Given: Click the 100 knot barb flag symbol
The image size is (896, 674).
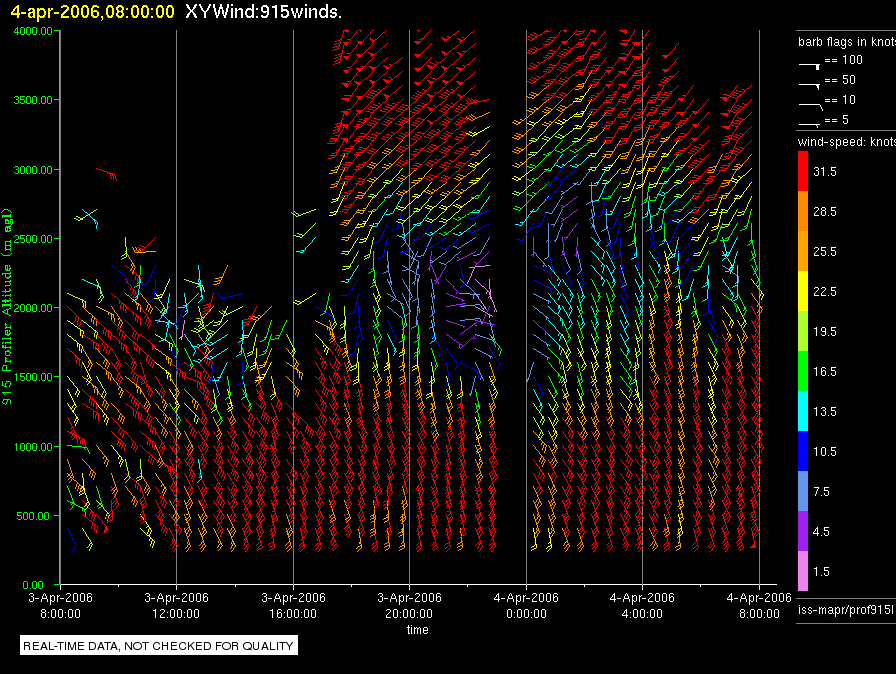Looking at the screenshot, I should [x=810, y=66].
